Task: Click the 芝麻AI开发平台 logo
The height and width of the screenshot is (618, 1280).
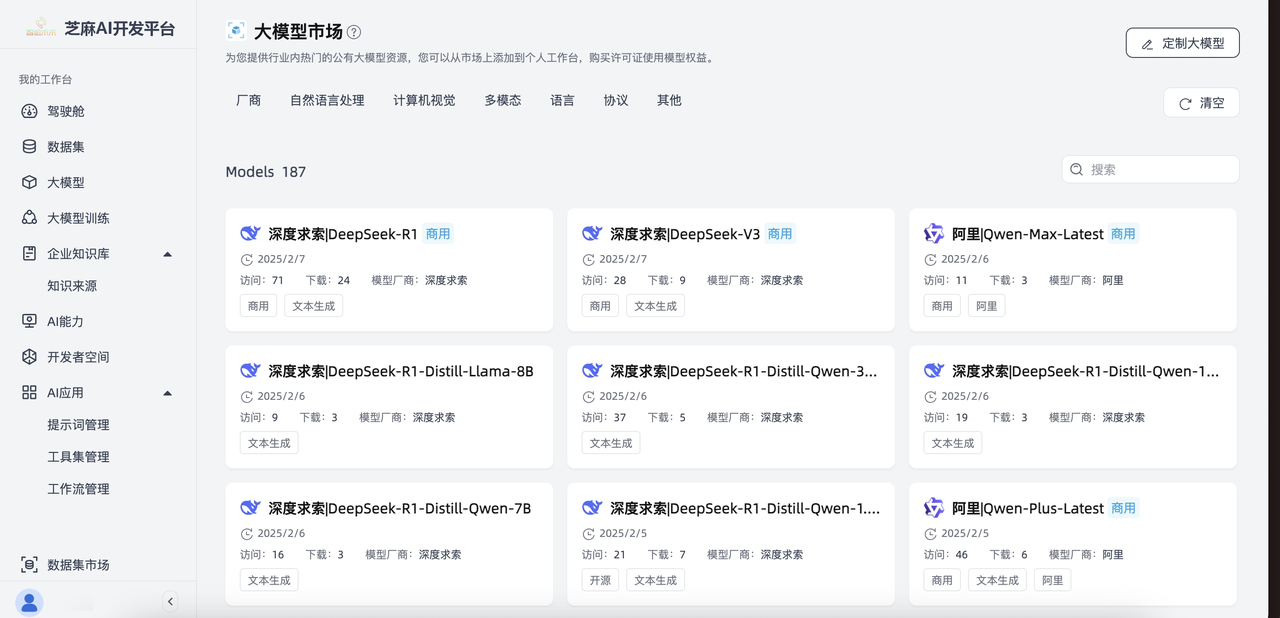Action: click(x=41, y=28)
